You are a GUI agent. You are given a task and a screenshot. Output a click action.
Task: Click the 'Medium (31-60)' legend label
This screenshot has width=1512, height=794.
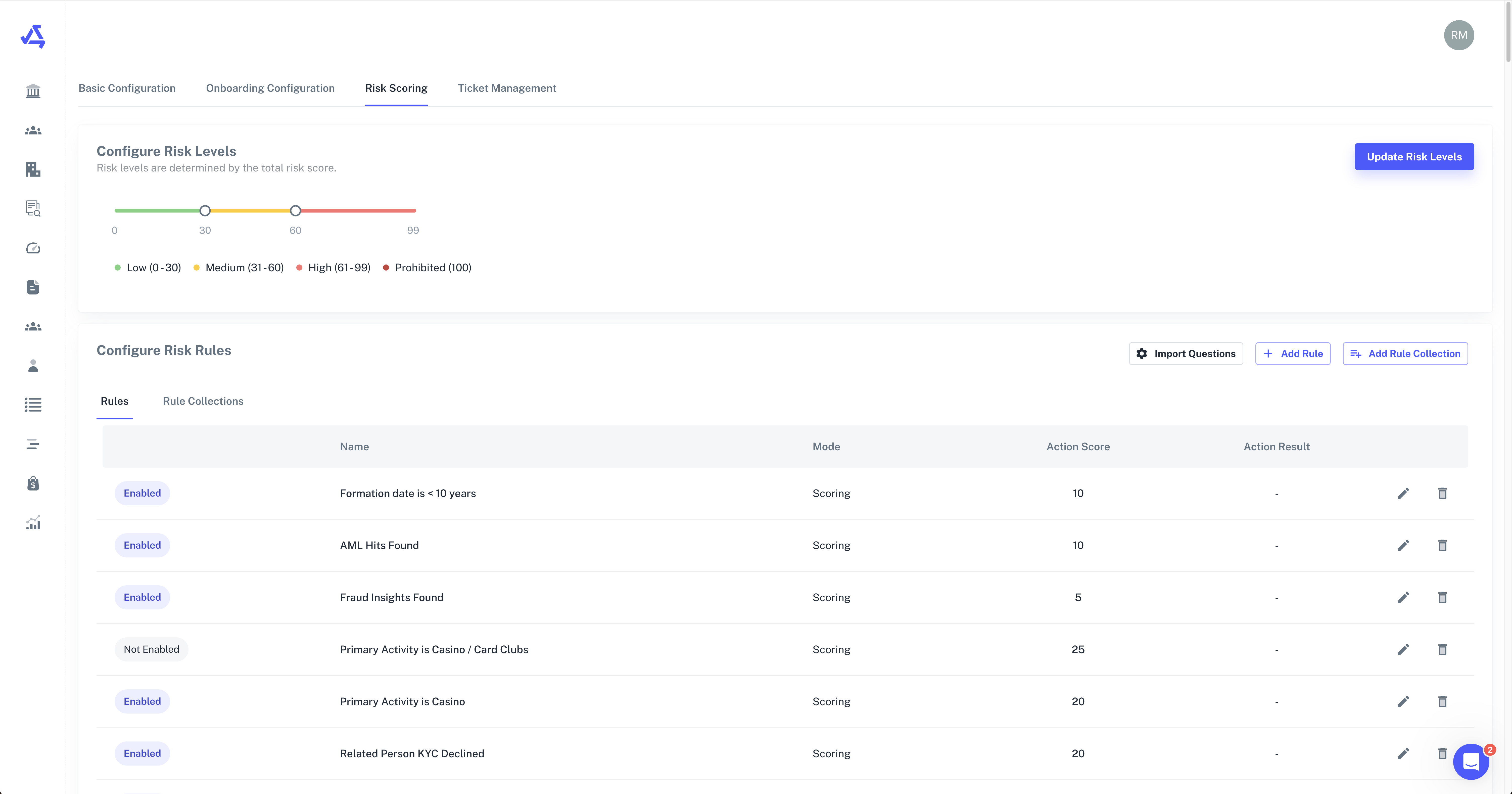245,268
